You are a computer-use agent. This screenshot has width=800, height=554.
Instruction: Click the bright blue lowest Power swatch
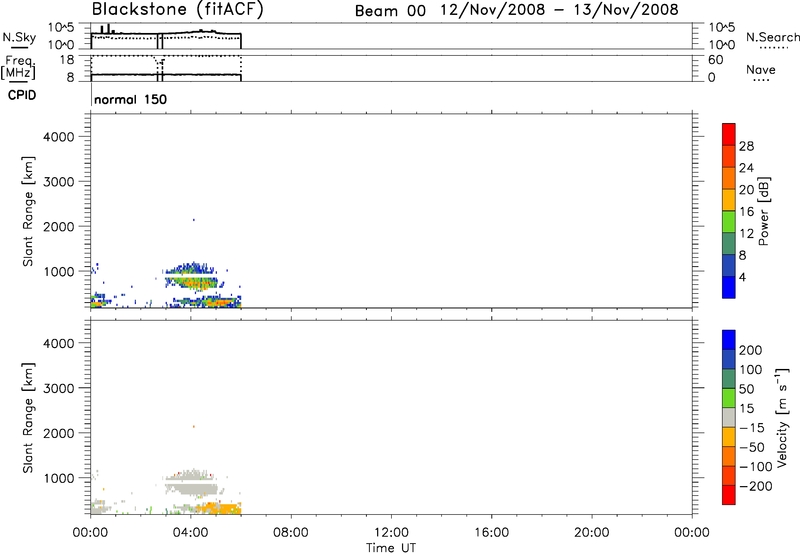click(729, 287)
